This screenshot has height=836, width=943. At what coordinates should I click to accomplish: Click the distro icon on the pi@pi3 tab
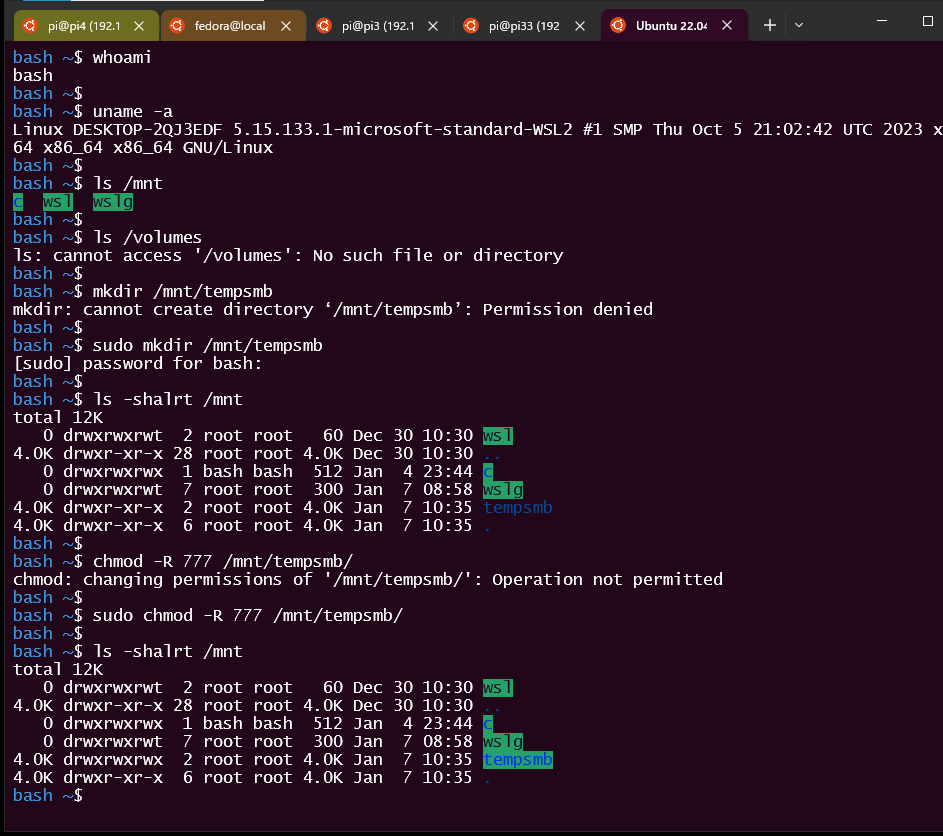325,27
